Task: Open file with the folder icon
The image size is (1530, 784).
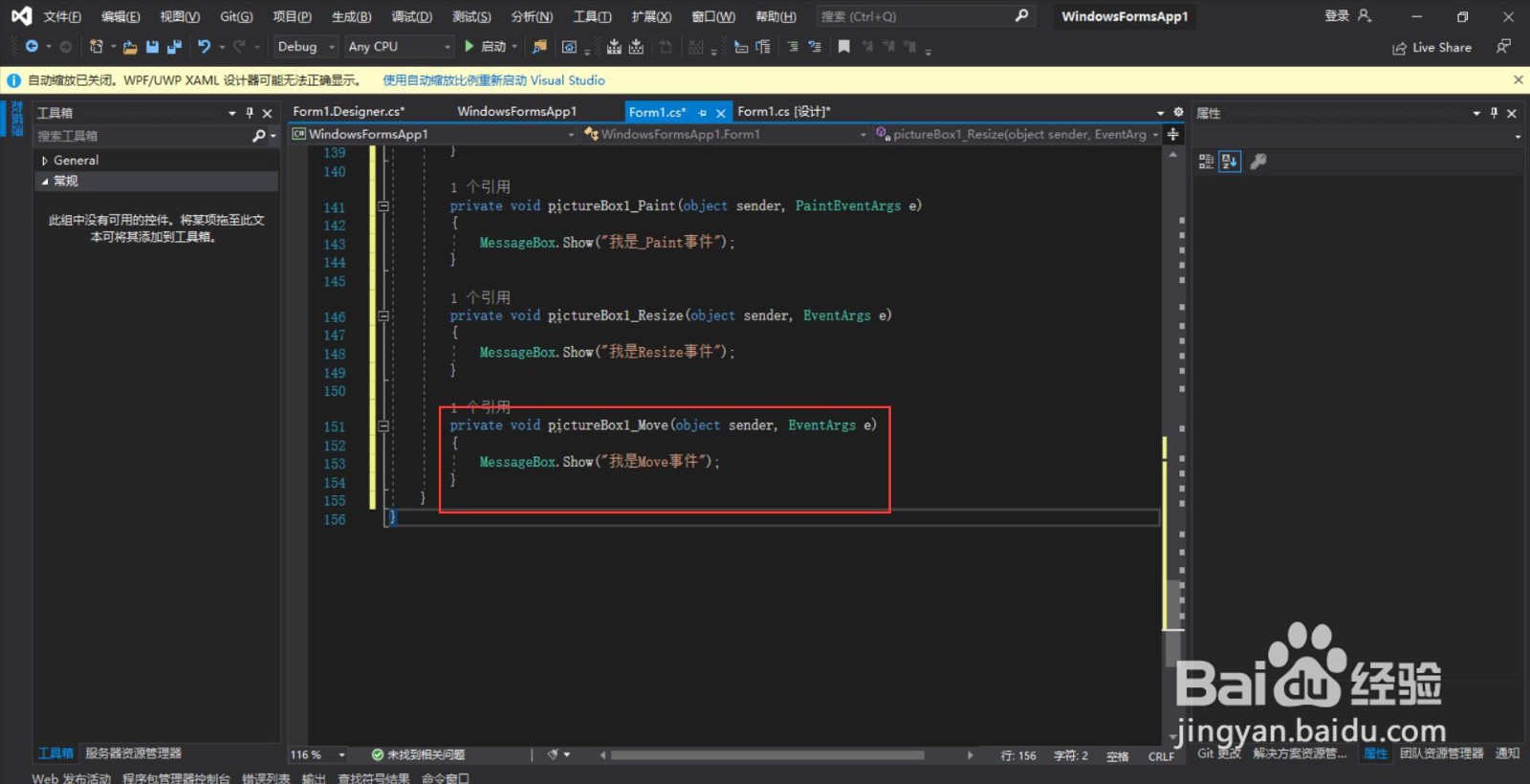Action: pyautogui.click(x=130, y=47)
